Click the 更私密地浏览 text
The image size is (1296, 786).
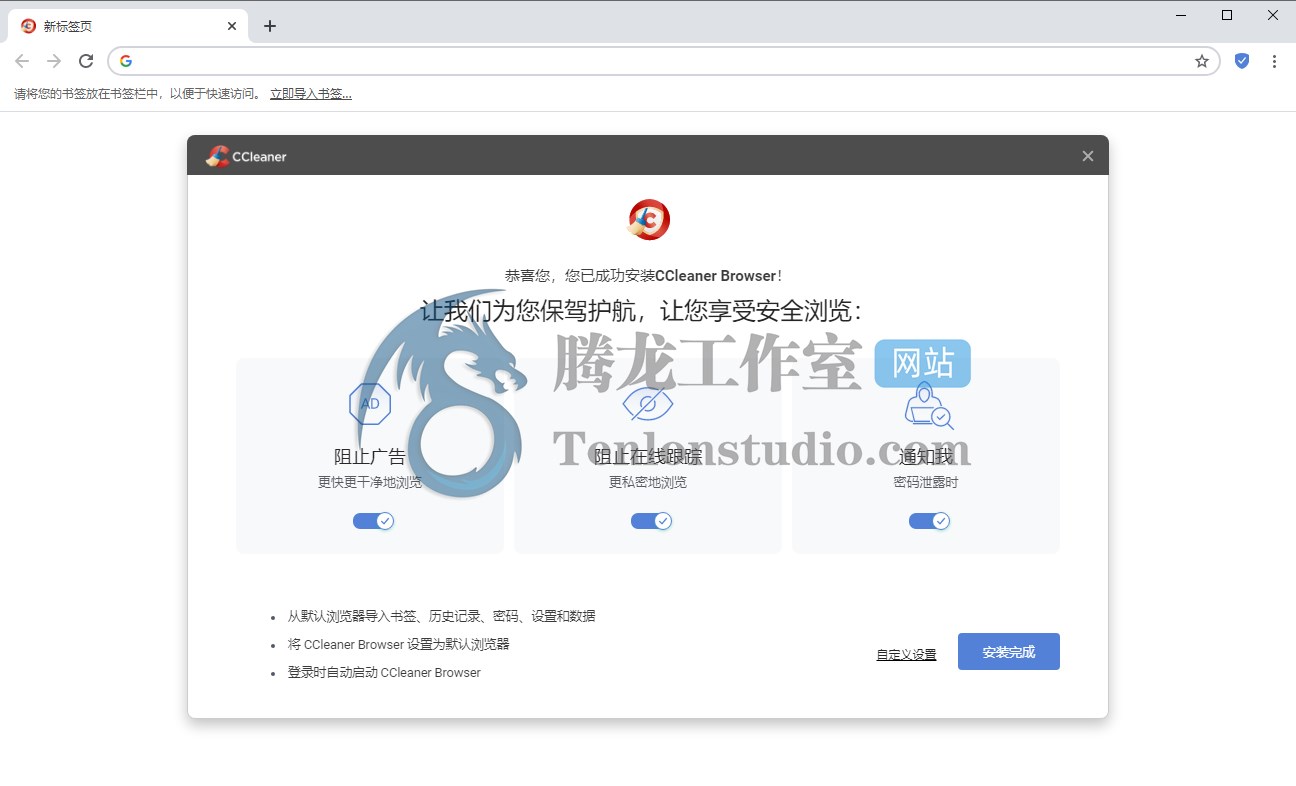(648, 482)
